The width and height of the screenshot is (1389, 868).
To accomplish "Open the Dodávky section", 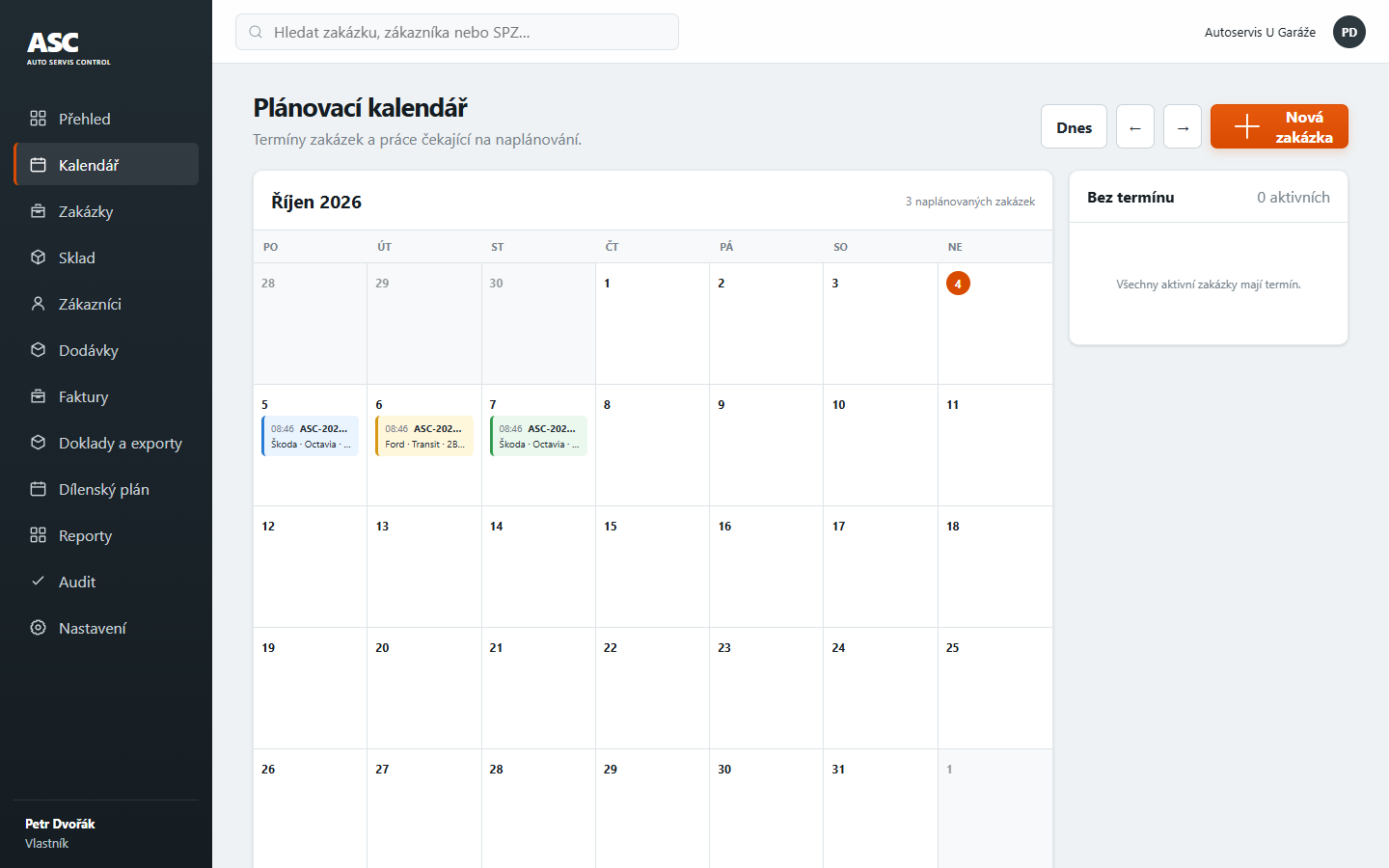I will pyautogui.click(x=106, y=350).
